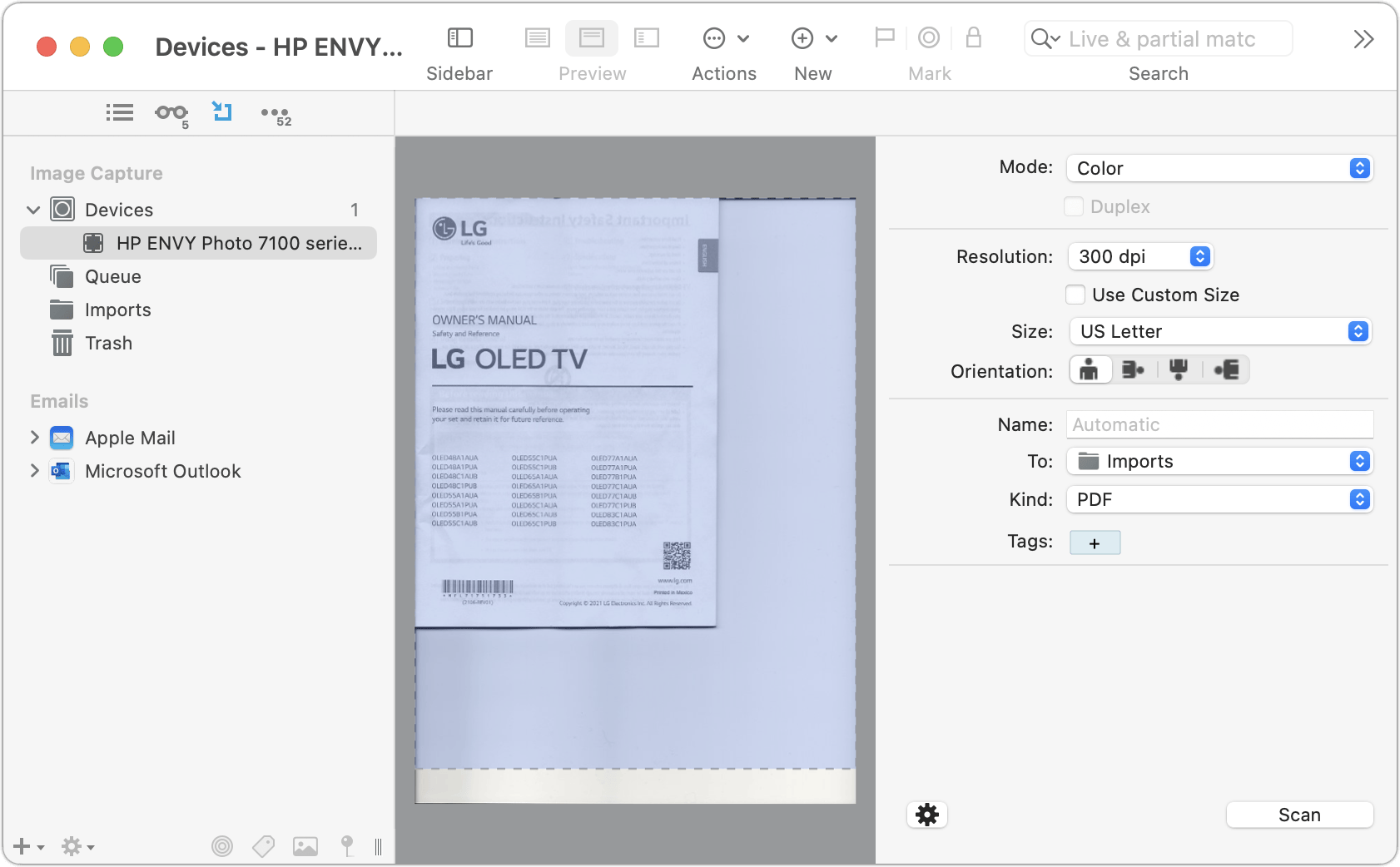Expand the Apple Mail group

[34, 437]
